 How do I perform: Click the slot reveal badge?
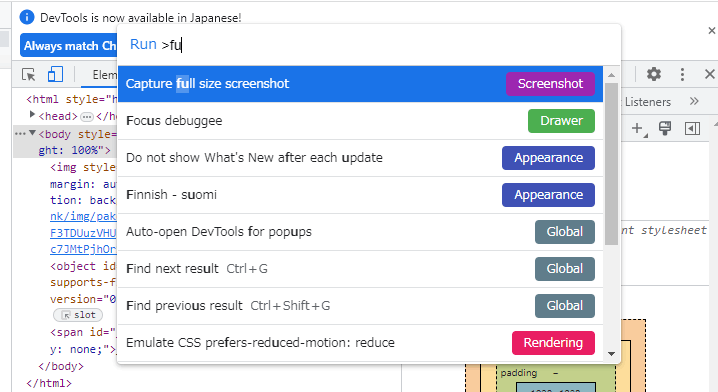click(x=78, y=315)
